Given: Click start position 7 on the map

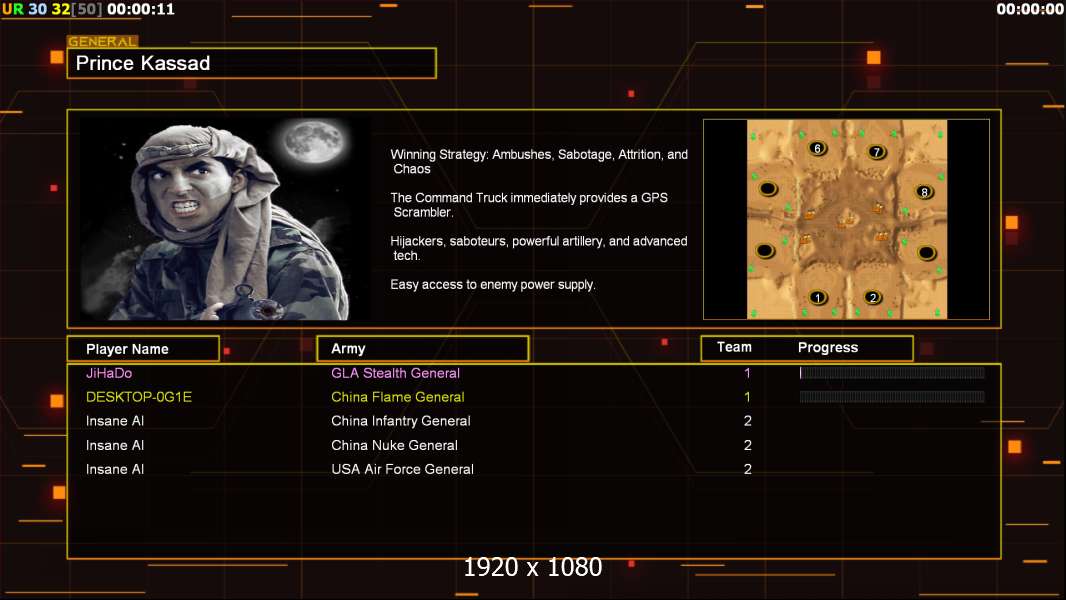Looking at the screenshot, I should (x=877, y=152).
